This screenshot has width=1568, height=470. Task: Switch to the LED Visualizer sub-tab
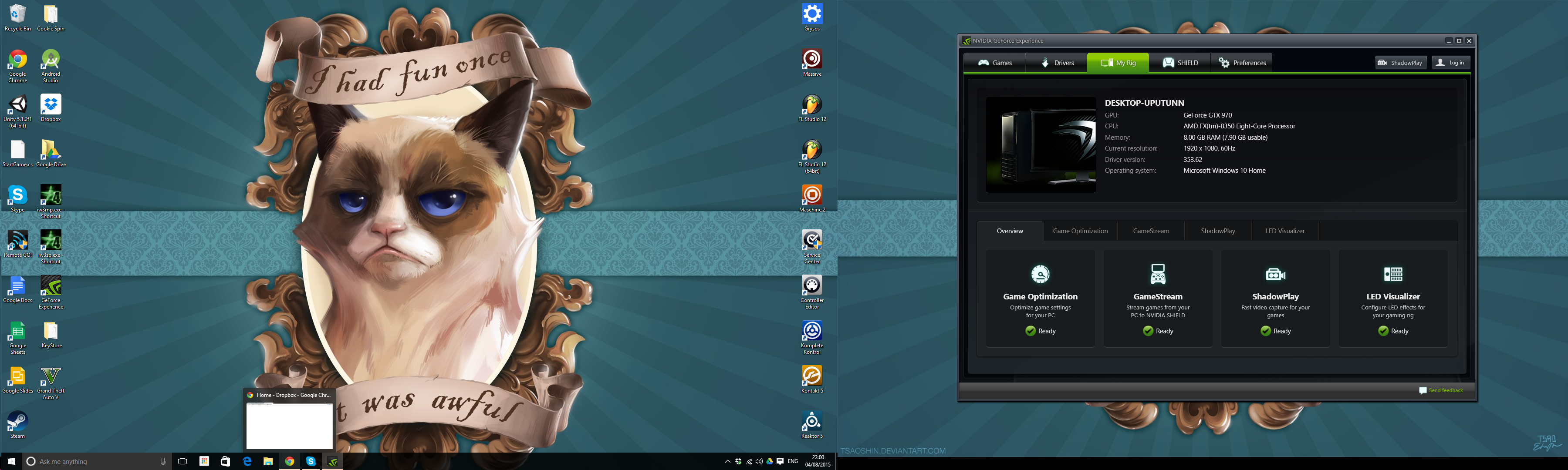(1285, 231)
